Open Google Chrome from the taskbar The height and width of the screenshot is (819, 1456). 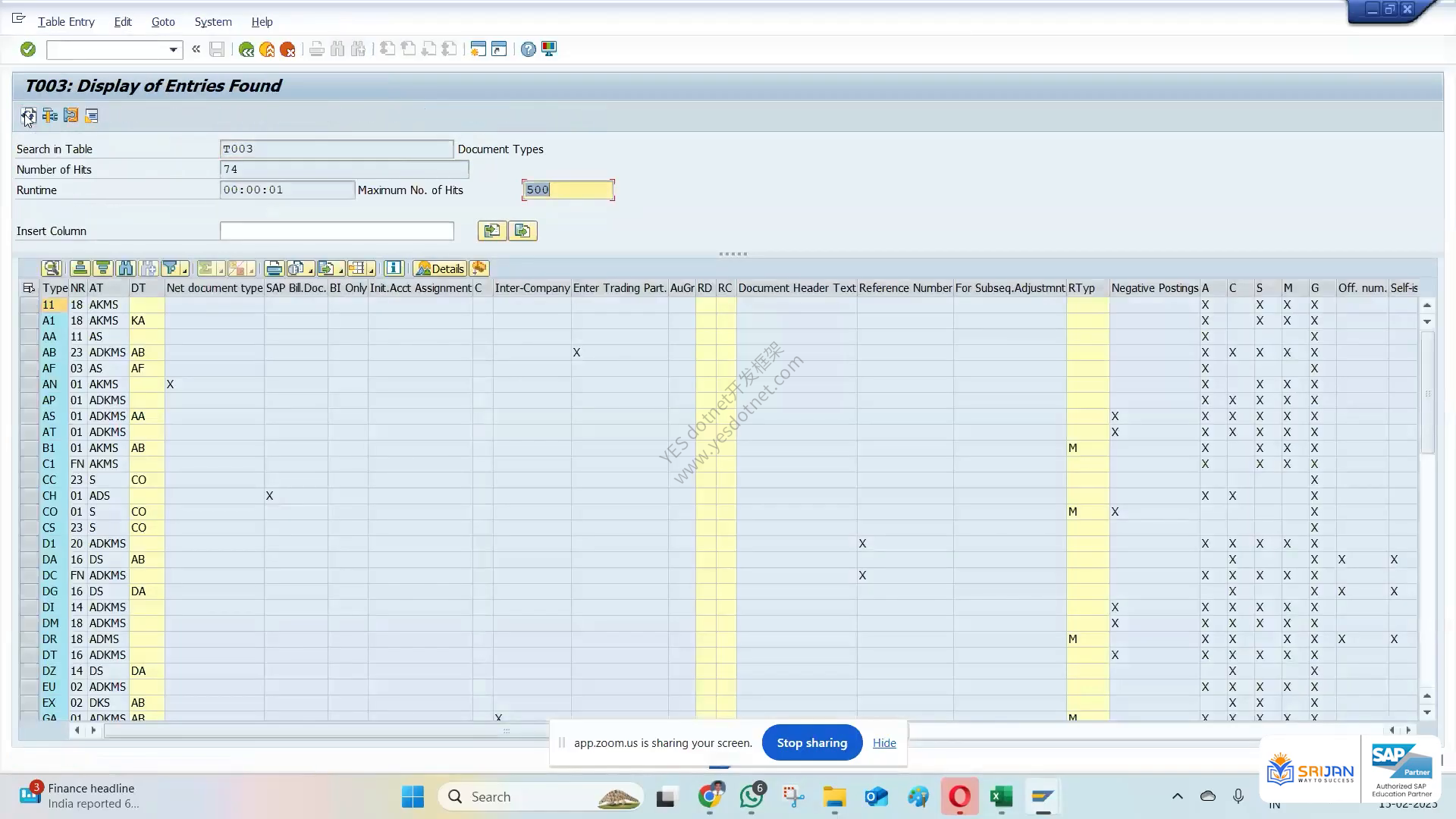710,797
